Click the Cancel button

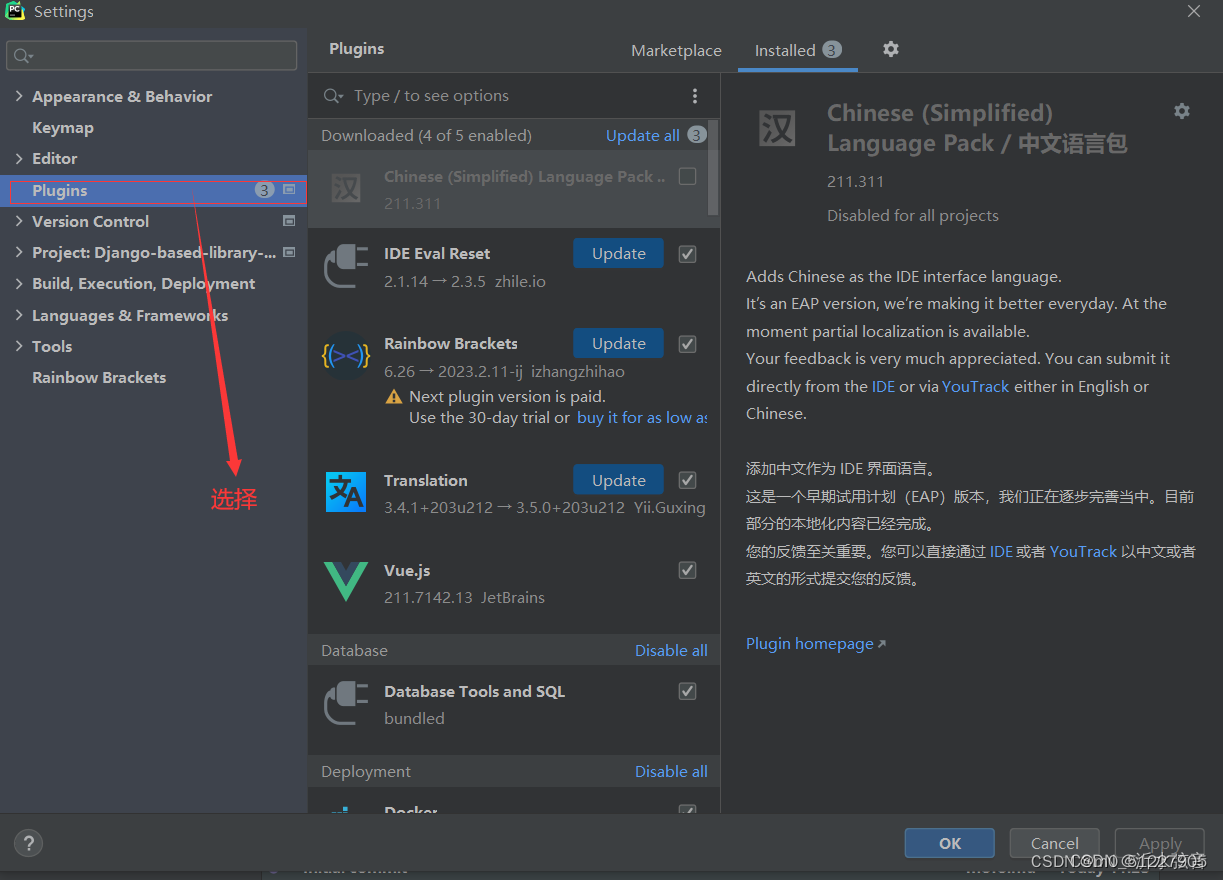click(1054, 843)
